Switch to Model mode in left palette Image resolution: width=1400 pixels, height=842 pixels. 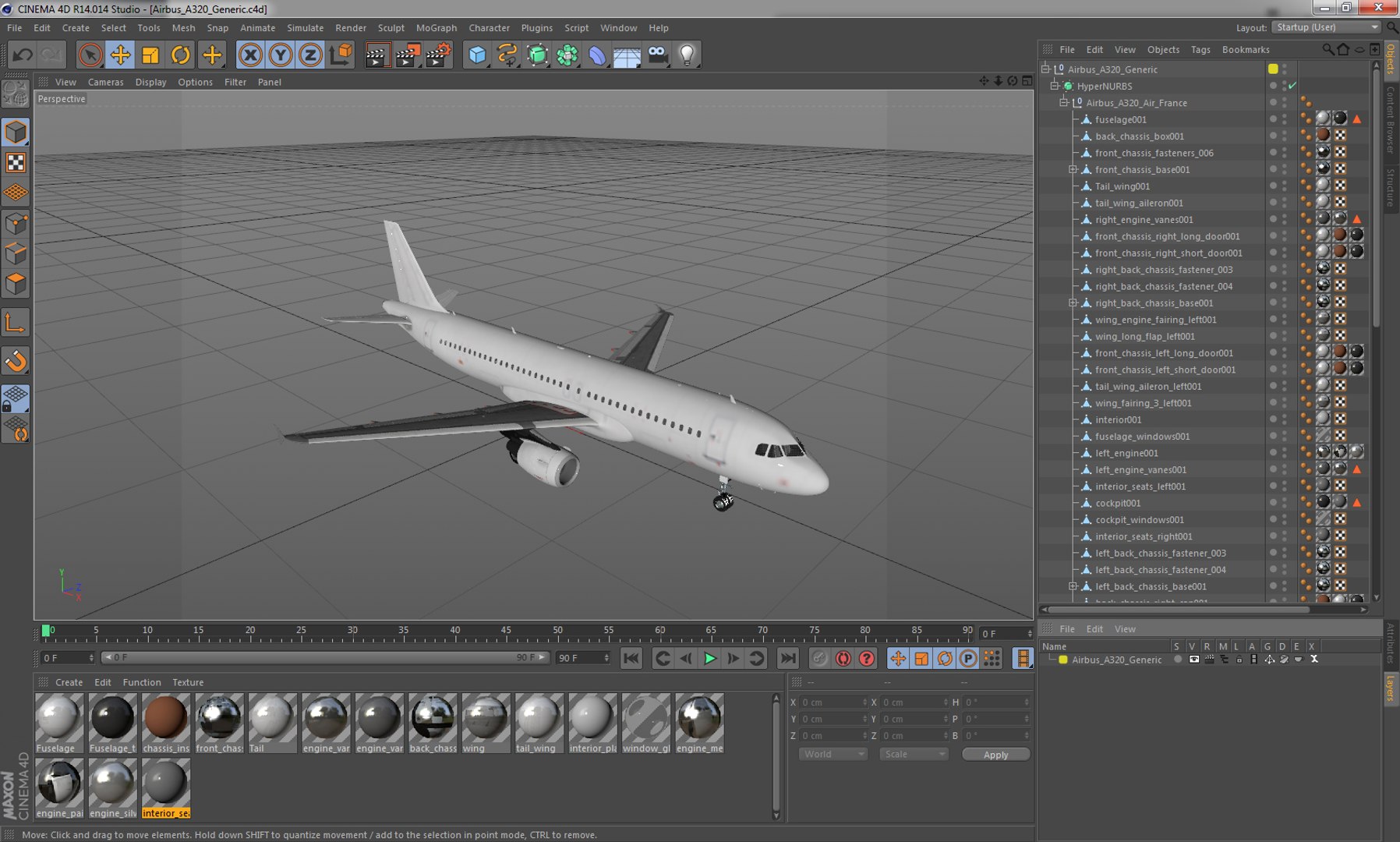pos(16,133)
